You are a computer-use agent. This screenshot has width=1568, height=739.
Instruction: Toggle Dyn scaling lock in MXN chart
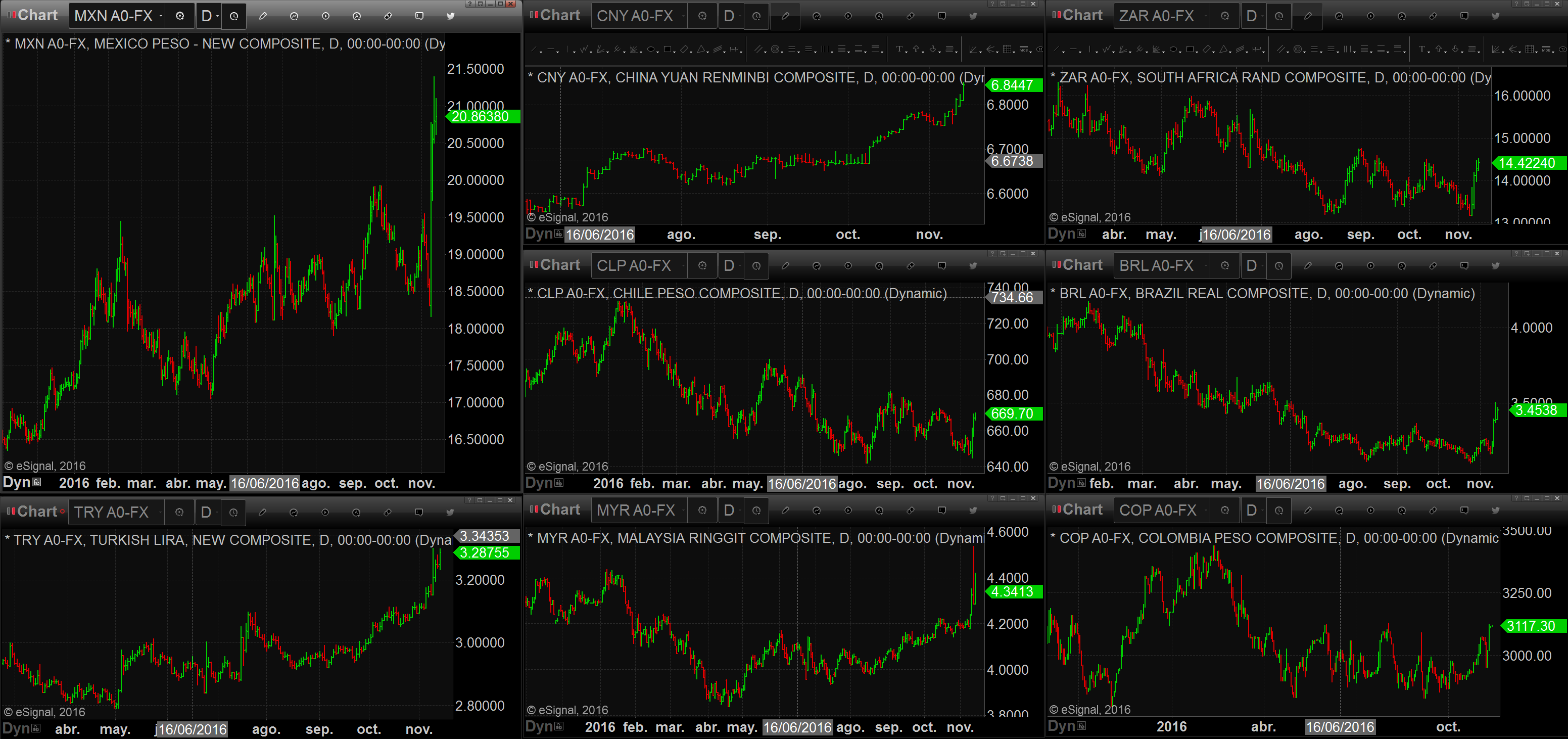point(37,482)
